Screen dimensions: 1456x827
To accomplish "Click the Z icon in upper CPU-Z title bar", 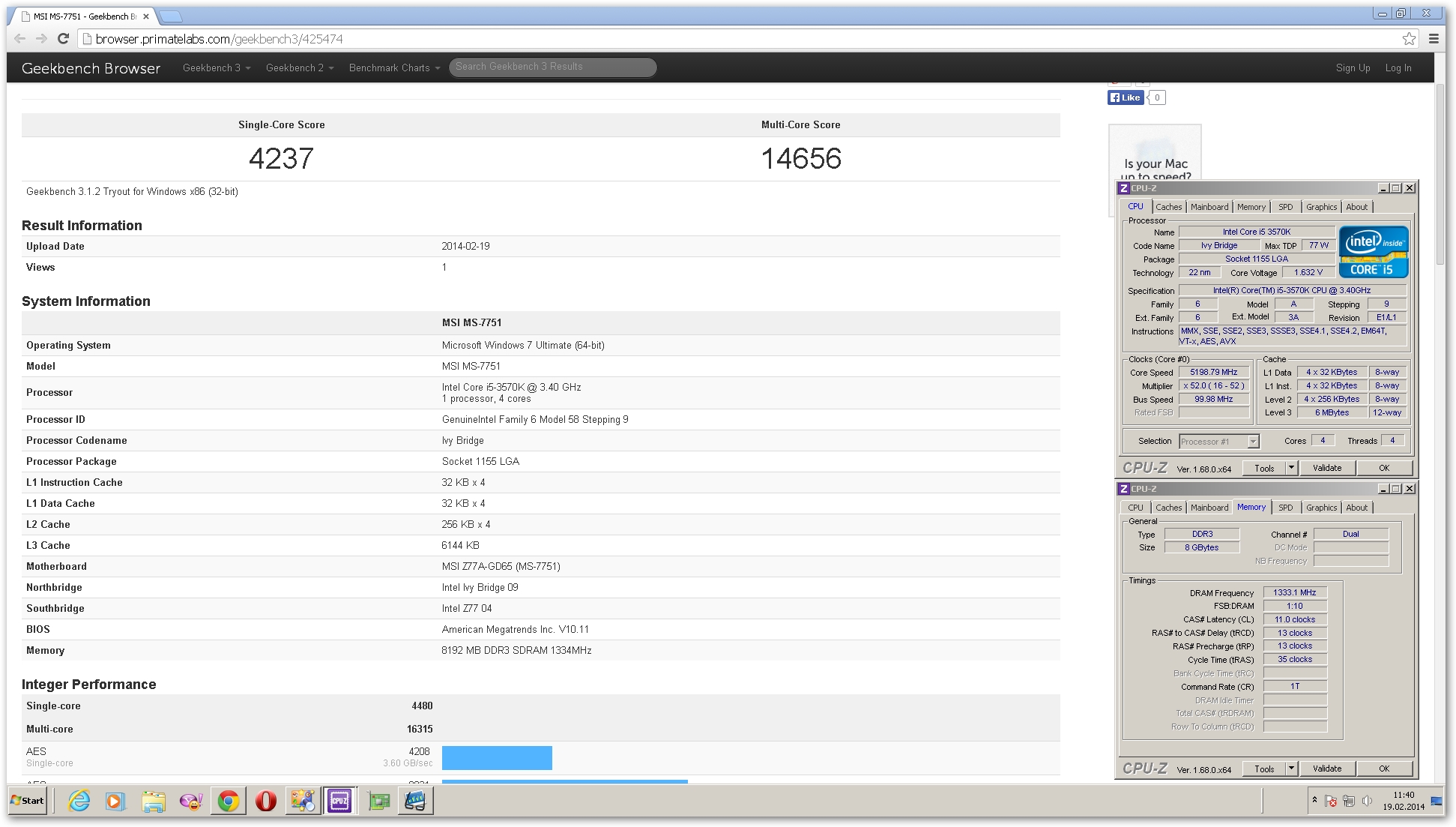I will pos(1123,188).
